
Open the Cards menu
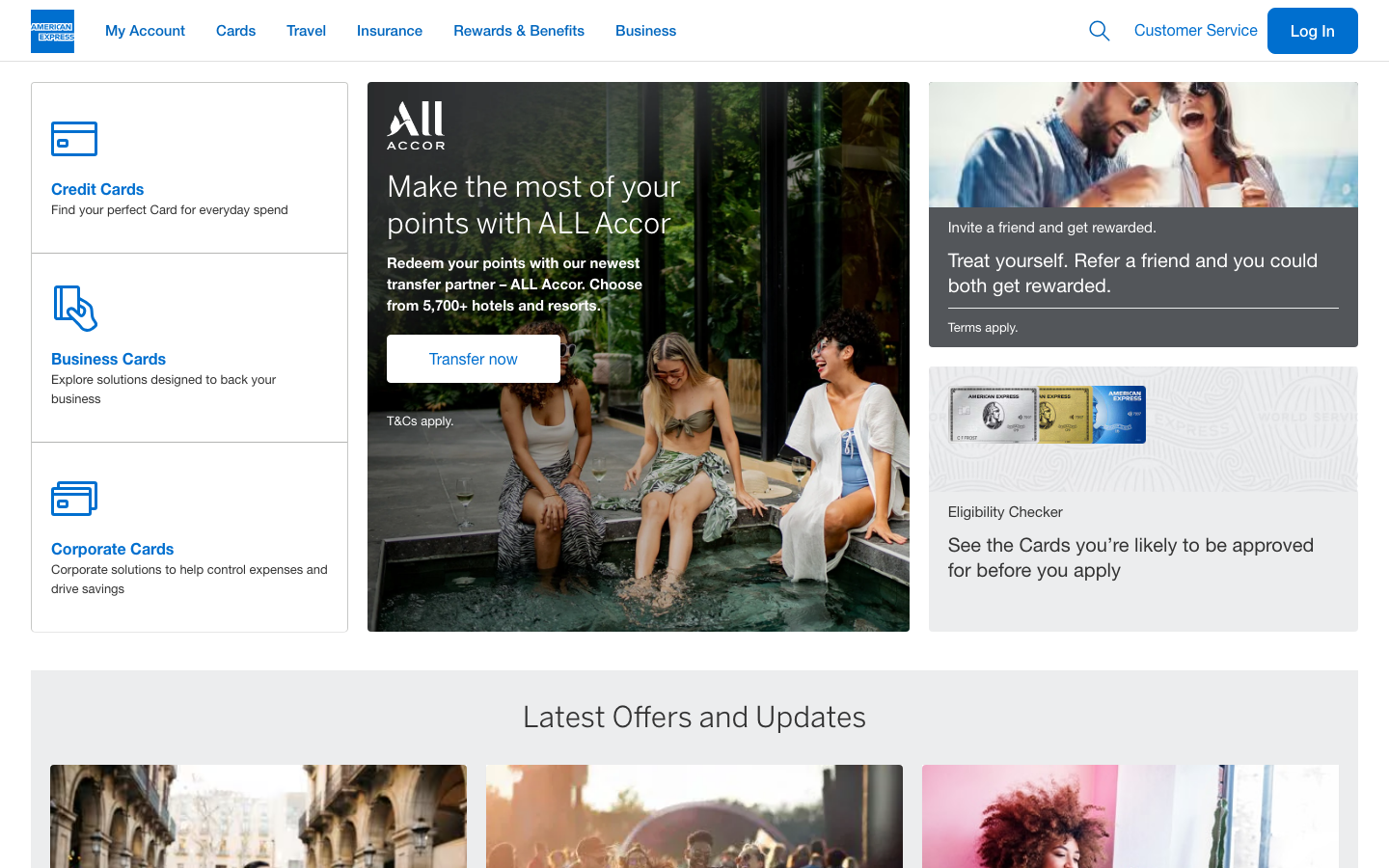[x=235, y=31]
